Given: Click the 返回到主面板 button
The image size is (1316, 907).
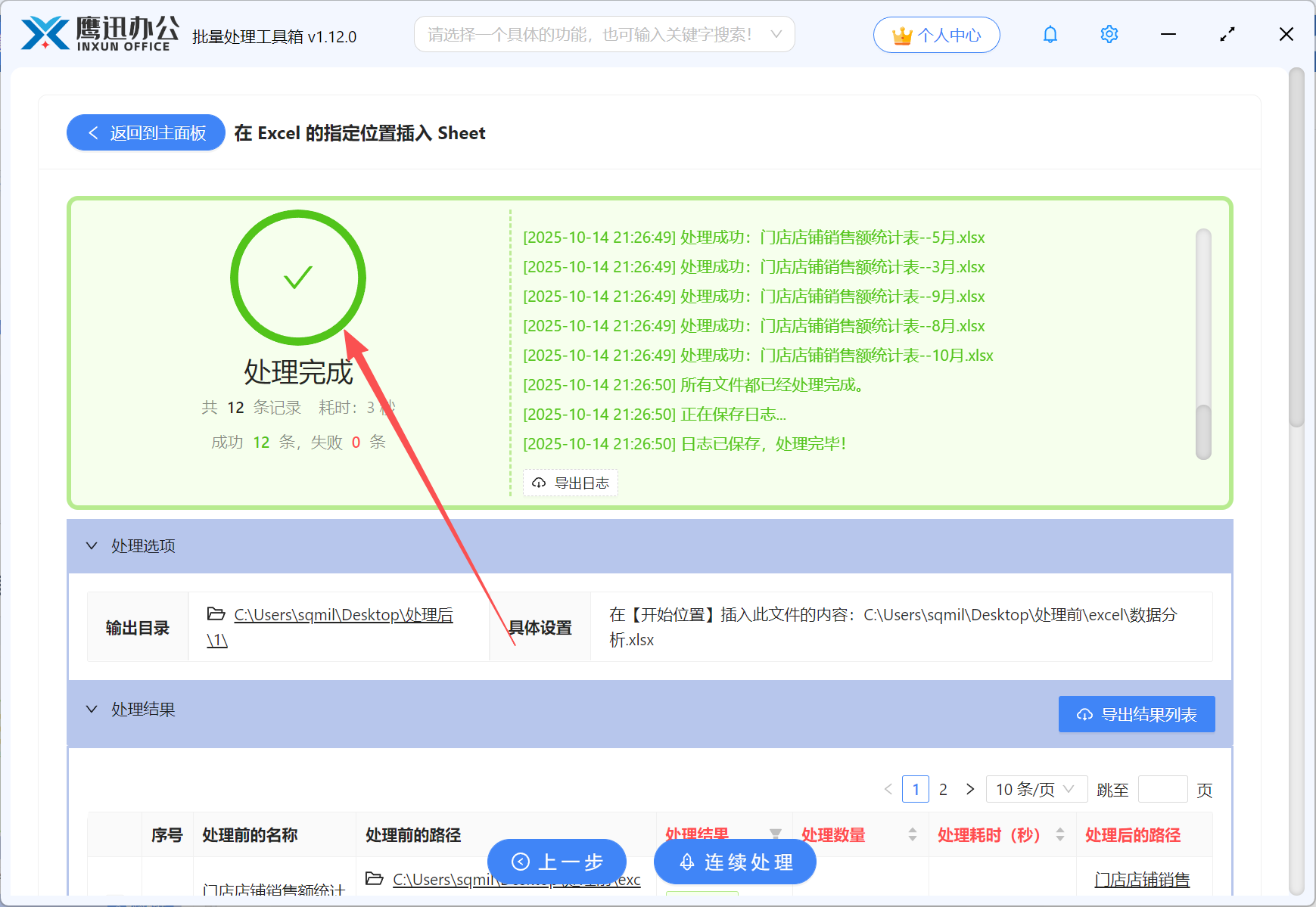Looking at the screenshot, I should (145, 132).
